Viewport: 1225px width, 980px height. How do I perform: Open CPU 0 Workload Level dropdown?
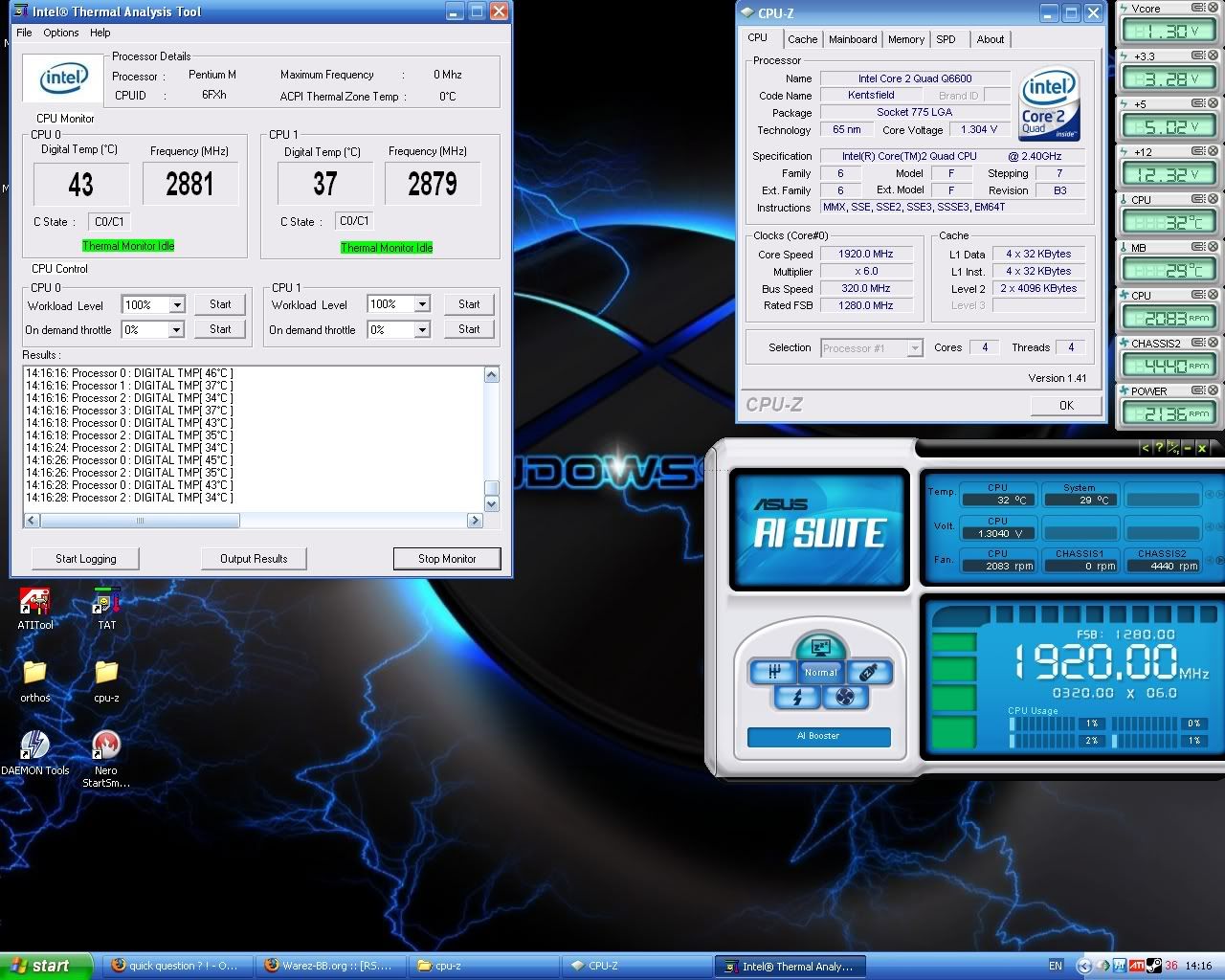(x=177, y=304)
